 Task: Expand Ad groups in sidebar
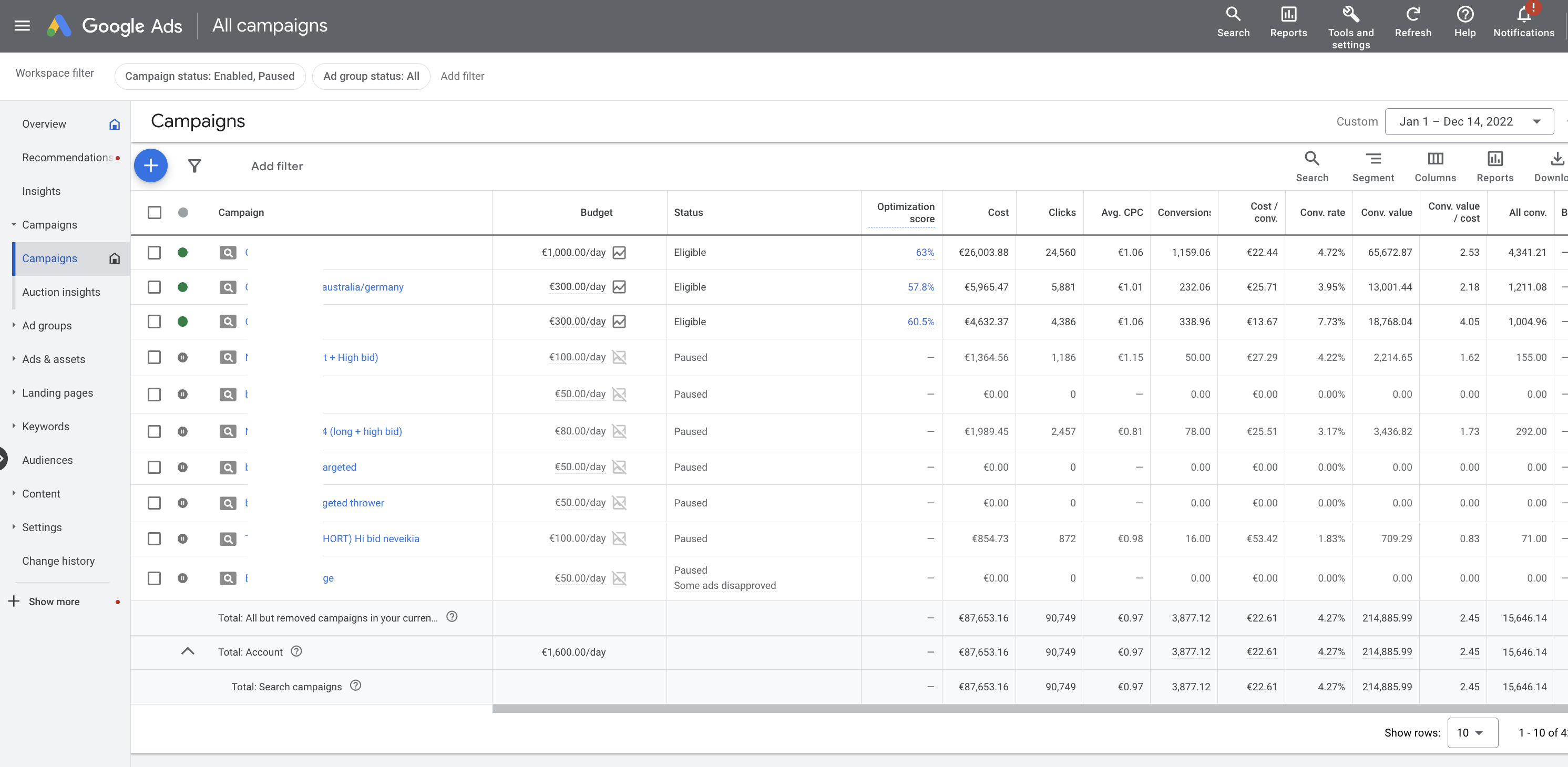click(13, 325)
